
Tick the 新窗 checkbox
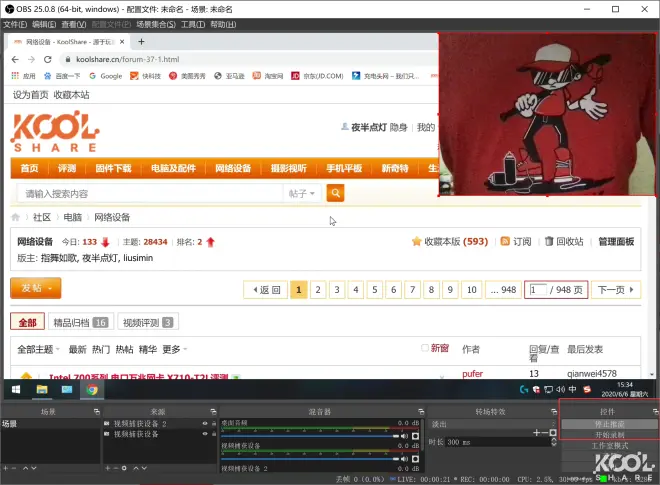(425, 348)
